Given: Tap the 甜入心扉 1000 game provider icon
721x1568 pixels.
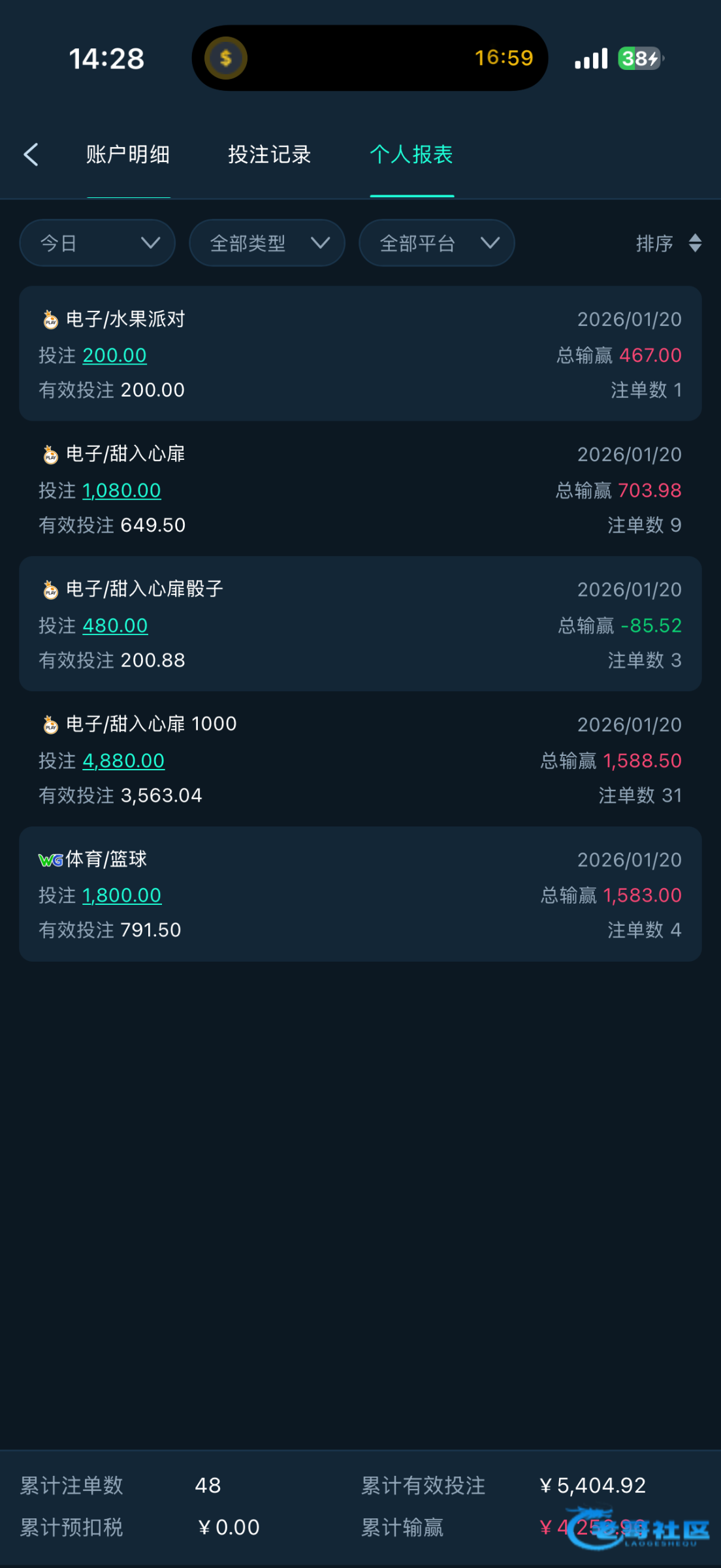Looking at the screenshot, I should pos(50,725).
